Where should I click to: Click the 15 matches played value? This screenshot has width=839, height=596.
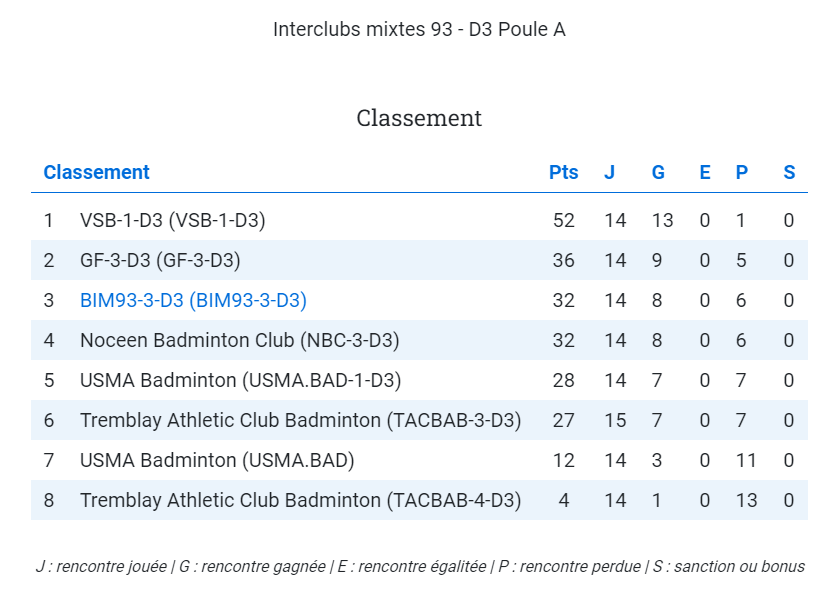[615, 420]
